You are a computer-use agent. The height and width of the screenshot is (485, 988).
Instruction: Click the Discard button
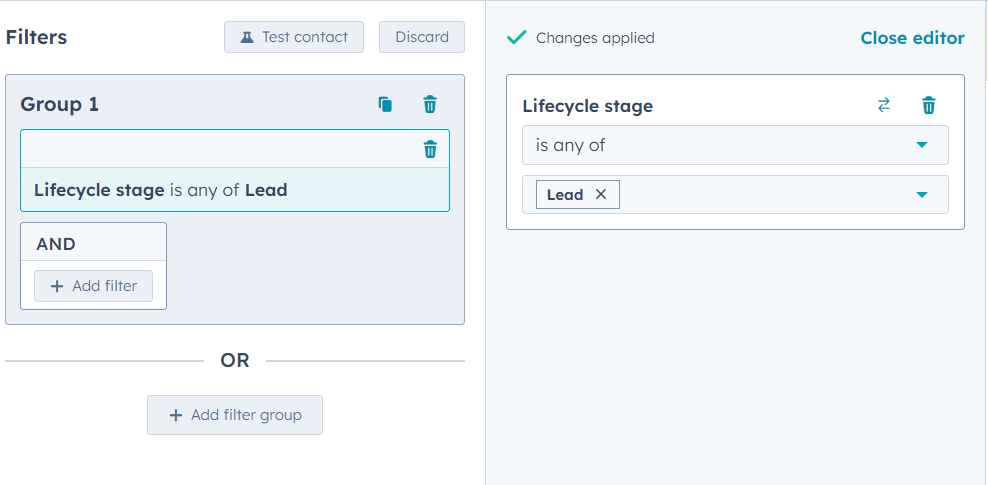tap(422, 37)
